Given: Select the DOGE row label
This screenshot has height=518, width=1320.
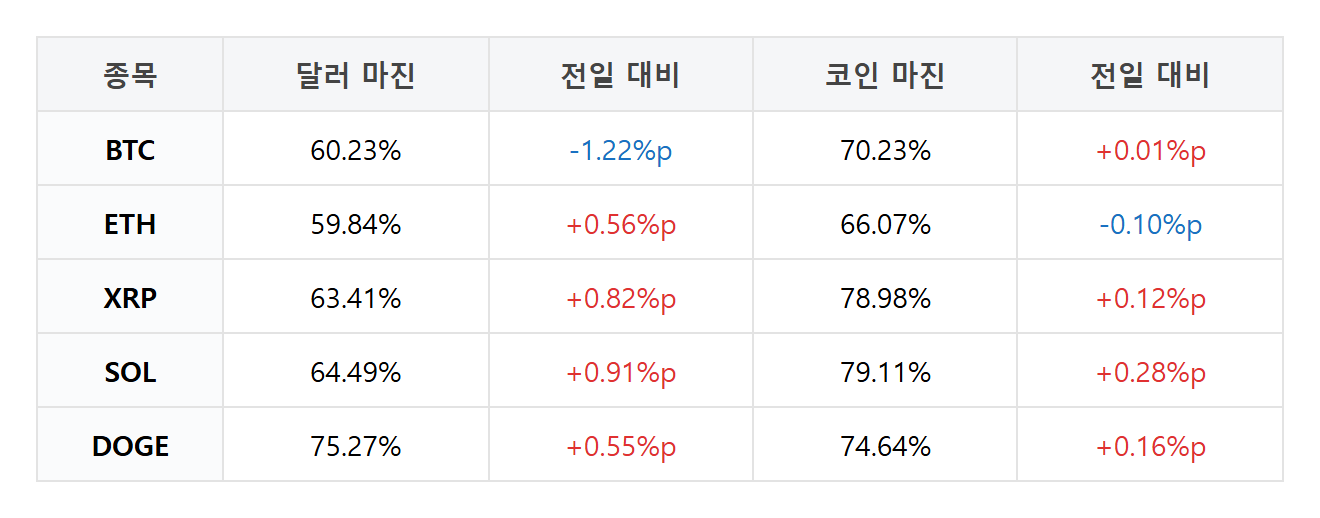Looking at the screenshot, I should pos(130,447).
